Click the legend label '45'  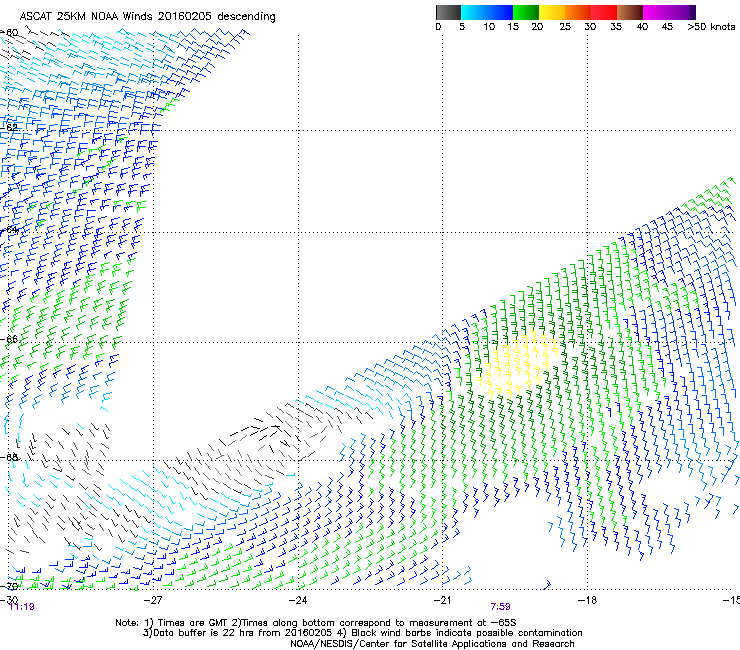(667, 27)
